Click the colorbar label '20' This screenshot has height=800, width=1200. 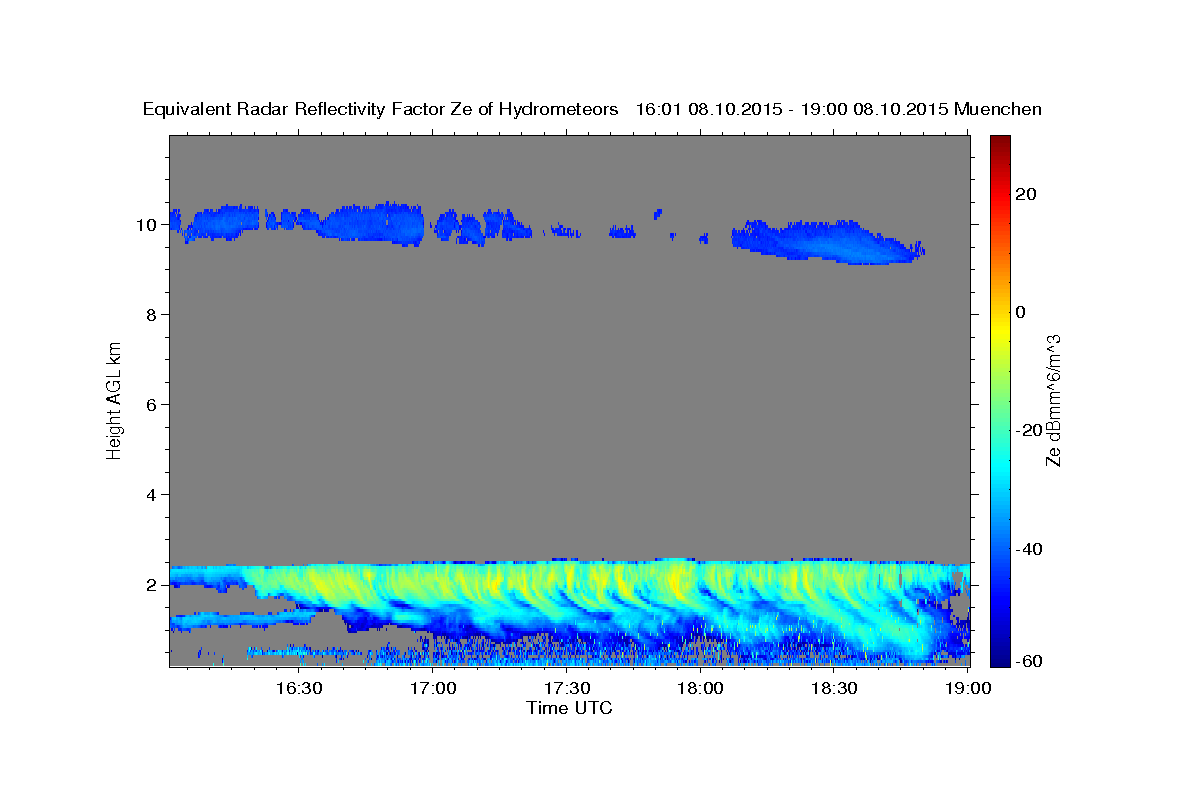tap(1025, 194)
